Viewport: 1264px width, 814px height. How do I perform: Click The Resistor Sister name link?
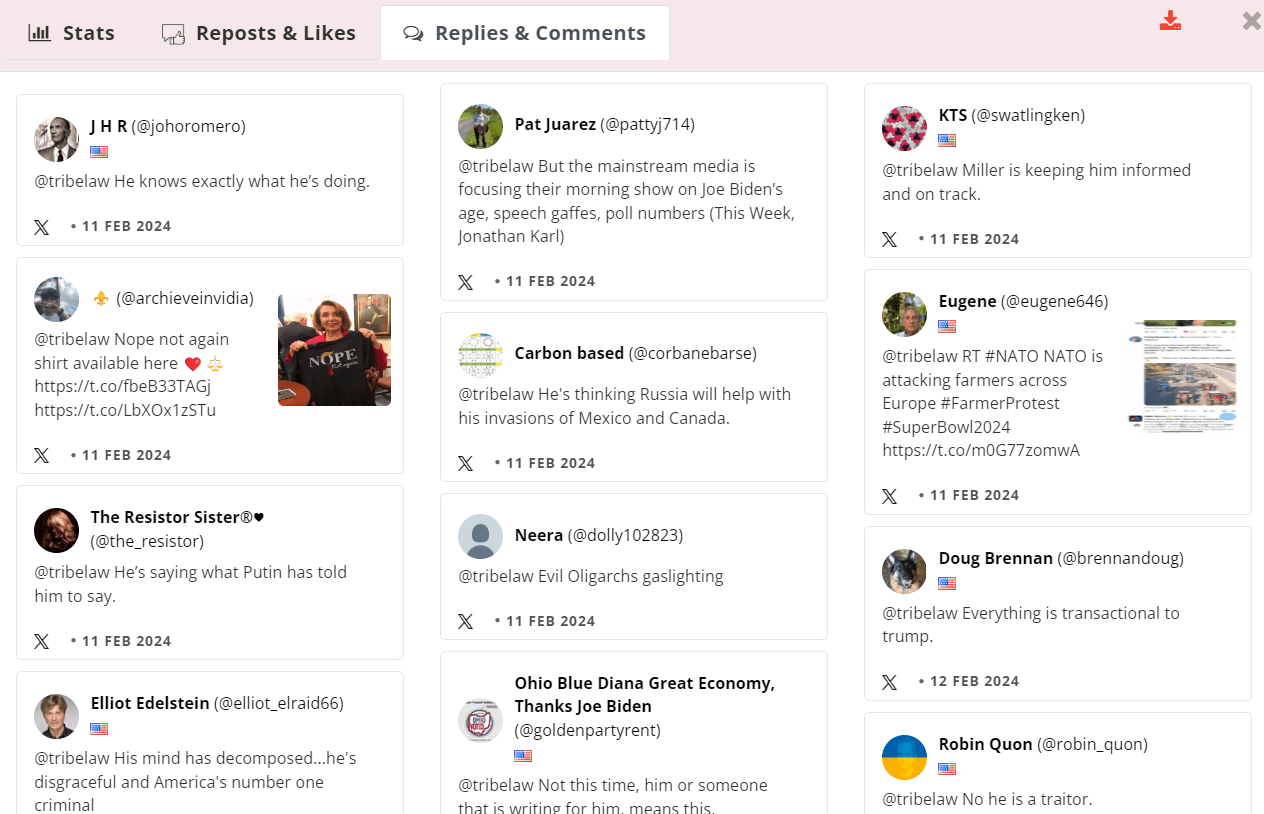pyautogui.click(x=177, y=517)
